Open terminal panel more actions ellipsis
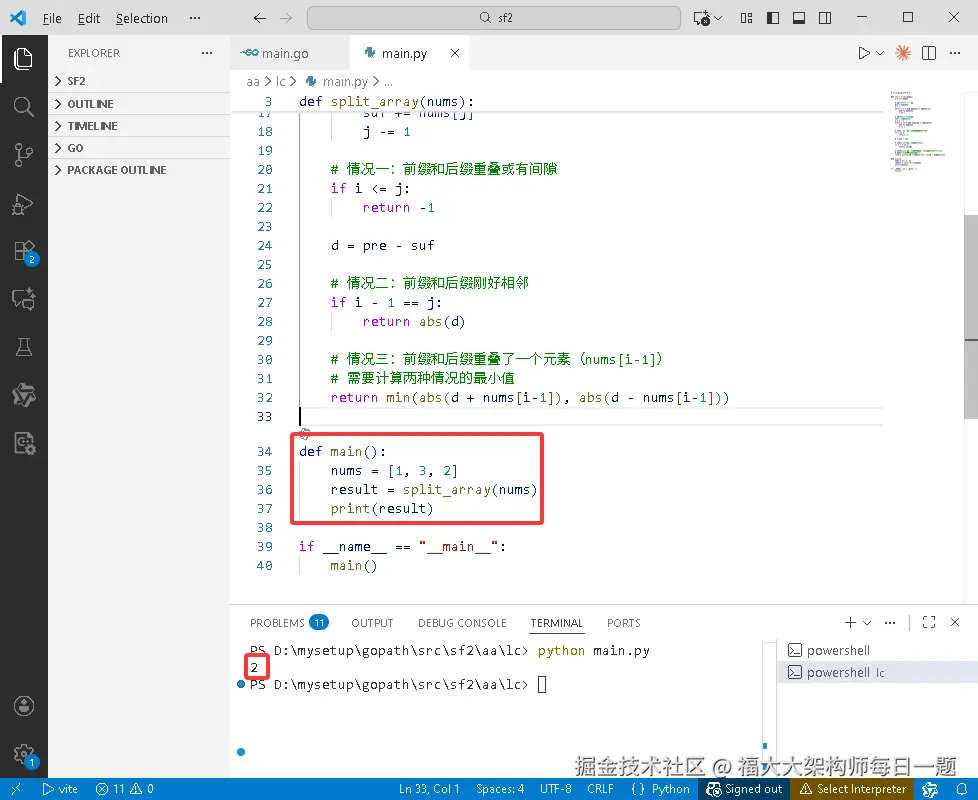The image size is (978, 800). pos(890,622)
